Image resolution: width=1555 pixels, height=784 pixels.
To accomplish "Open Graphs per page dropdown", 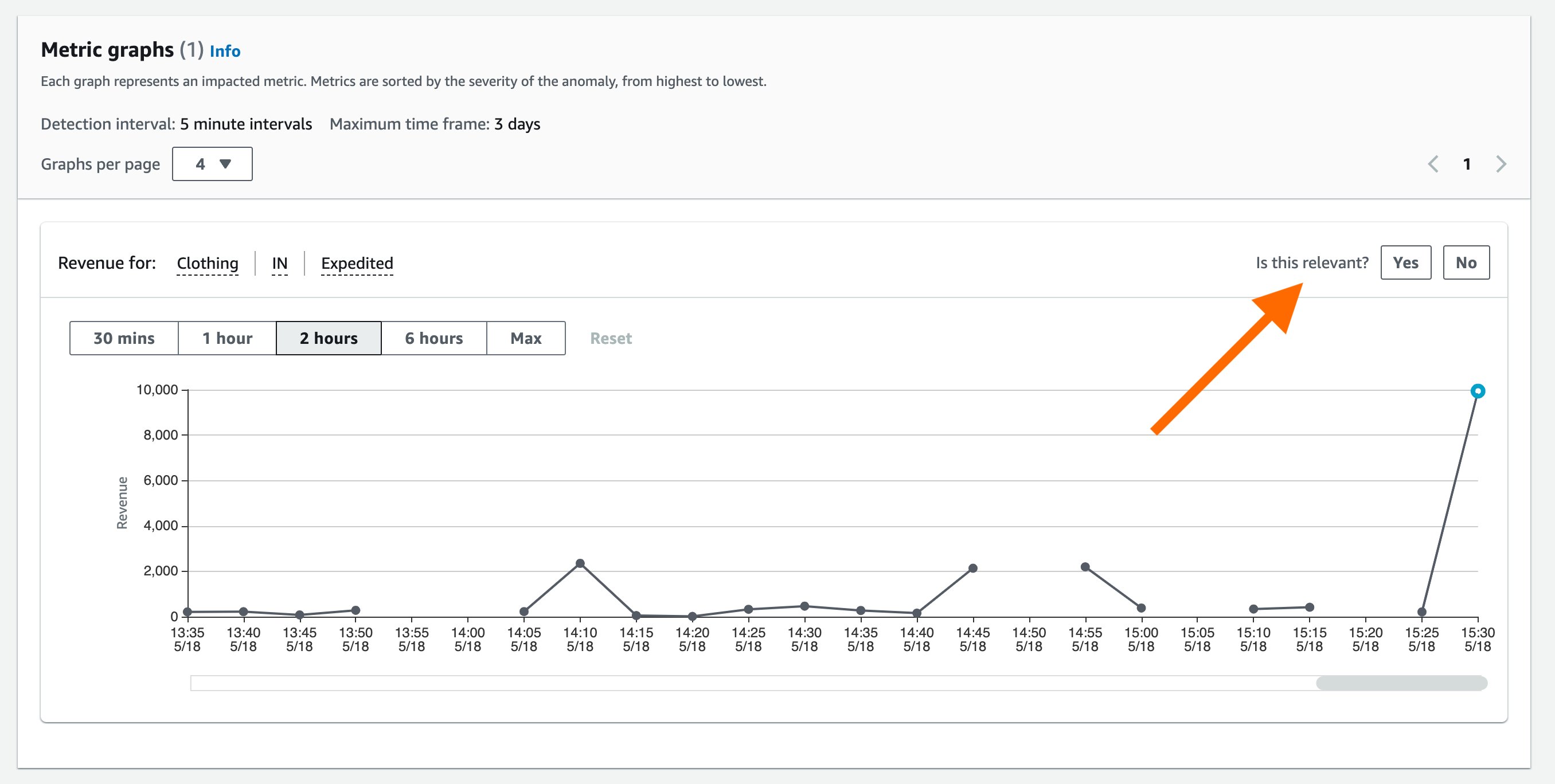I will 212,164.
